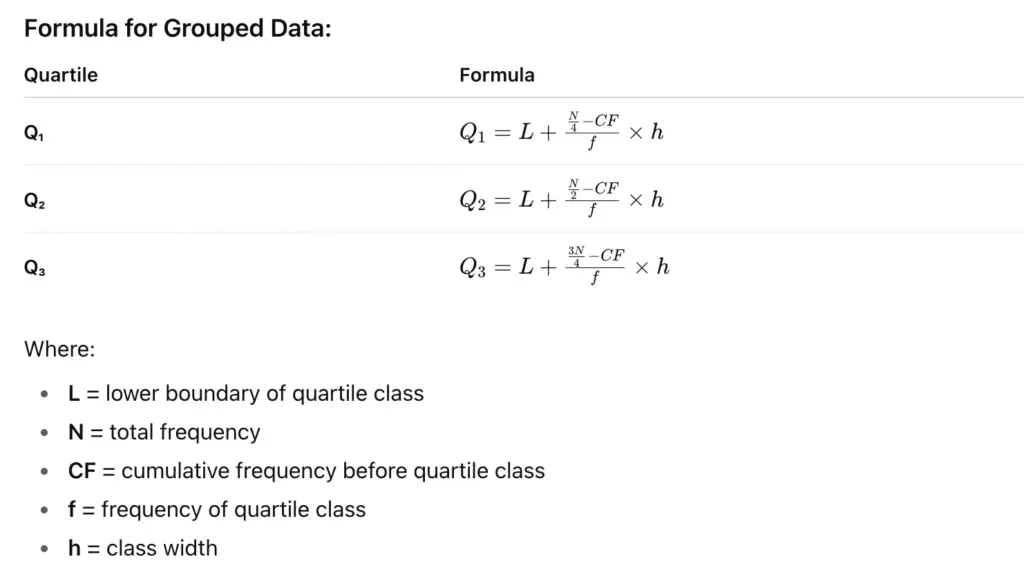The width and height of the screenshot is (1024, 568).
Task: Click the Q2 formula equation
Action: click(x=561, y=199)
